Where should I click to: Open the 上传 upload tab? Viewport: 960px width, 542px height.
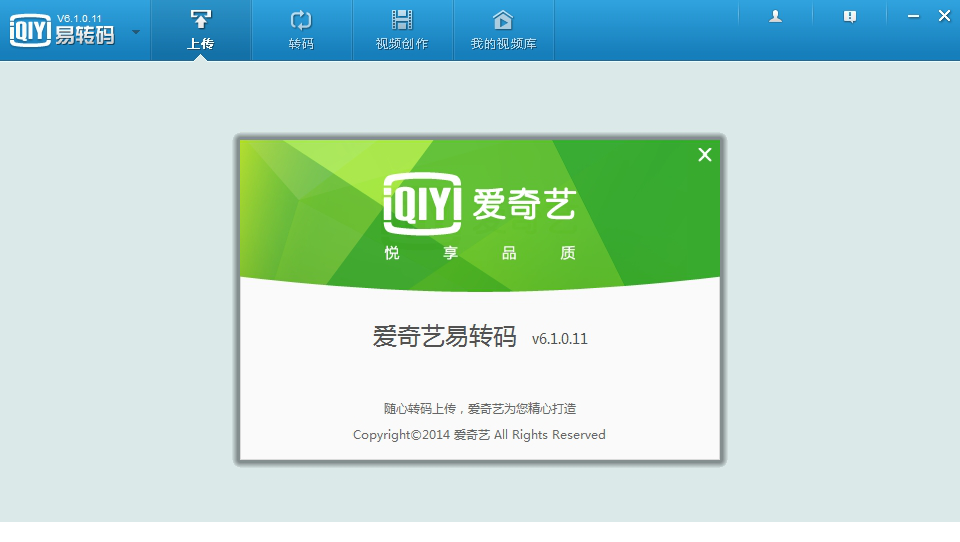point(201,31)
